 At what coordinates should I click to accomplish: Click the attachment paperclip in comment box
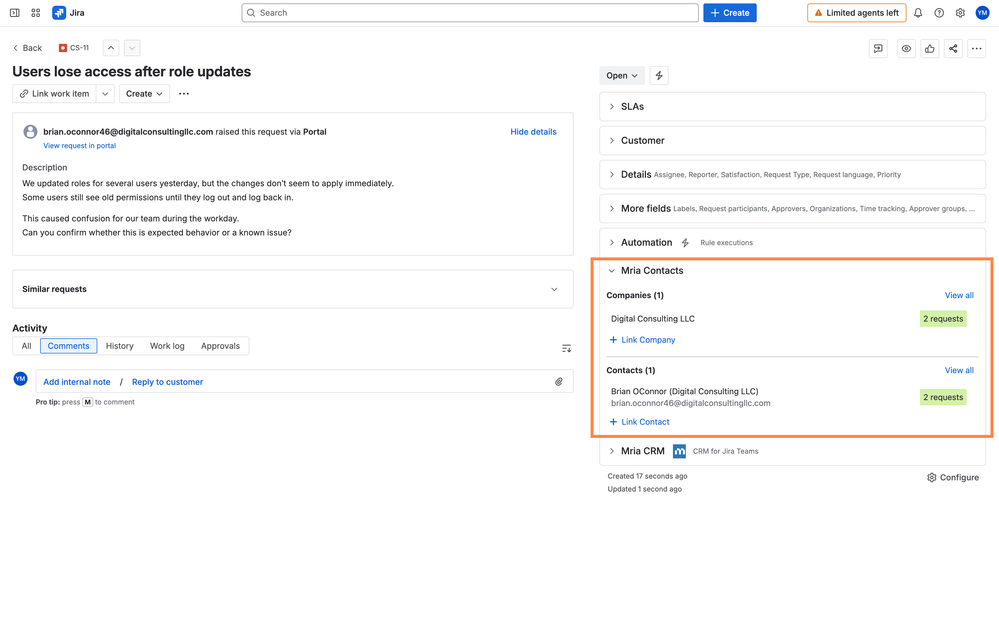pyautogui.click(x=559, y=382)
